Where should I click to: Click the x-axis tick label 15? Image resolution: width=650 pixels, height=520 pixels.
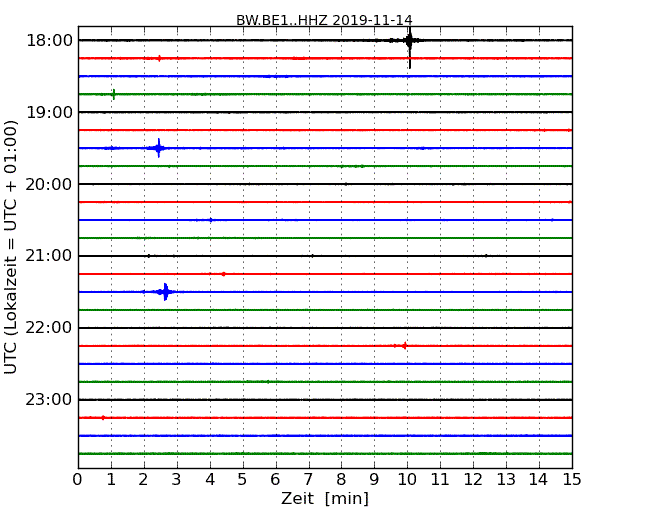point(572,480)
